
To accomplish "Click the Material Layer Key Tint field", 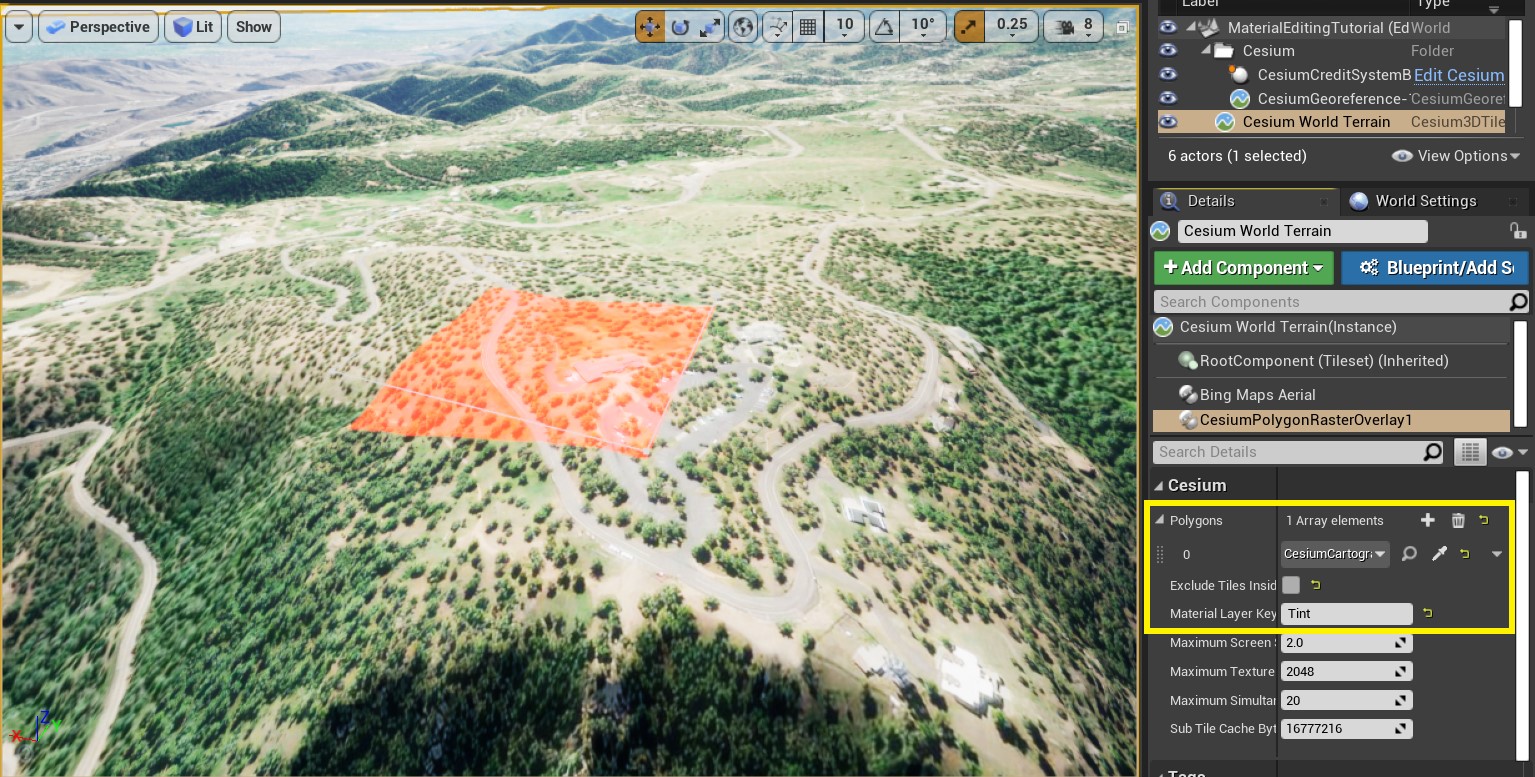I will point(1346,614).
